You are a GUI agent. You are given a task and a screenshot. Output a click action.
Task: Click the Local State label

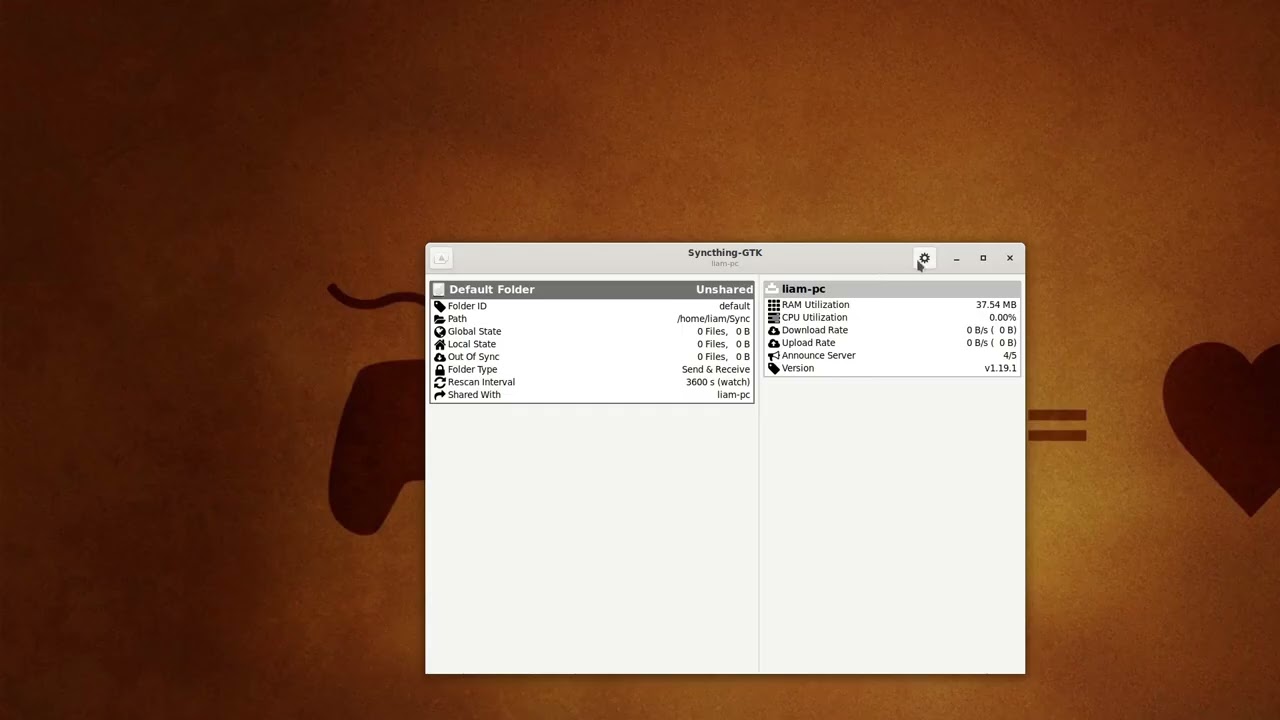(x=471, y=344)
